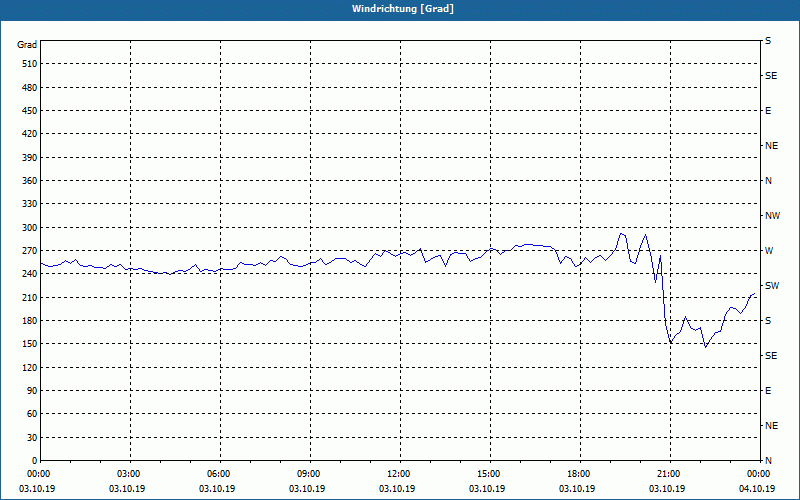Select the 90 y-axis value
Image resolution: width=800 pixels, height=500 pixels.
(x=32, y=390)
